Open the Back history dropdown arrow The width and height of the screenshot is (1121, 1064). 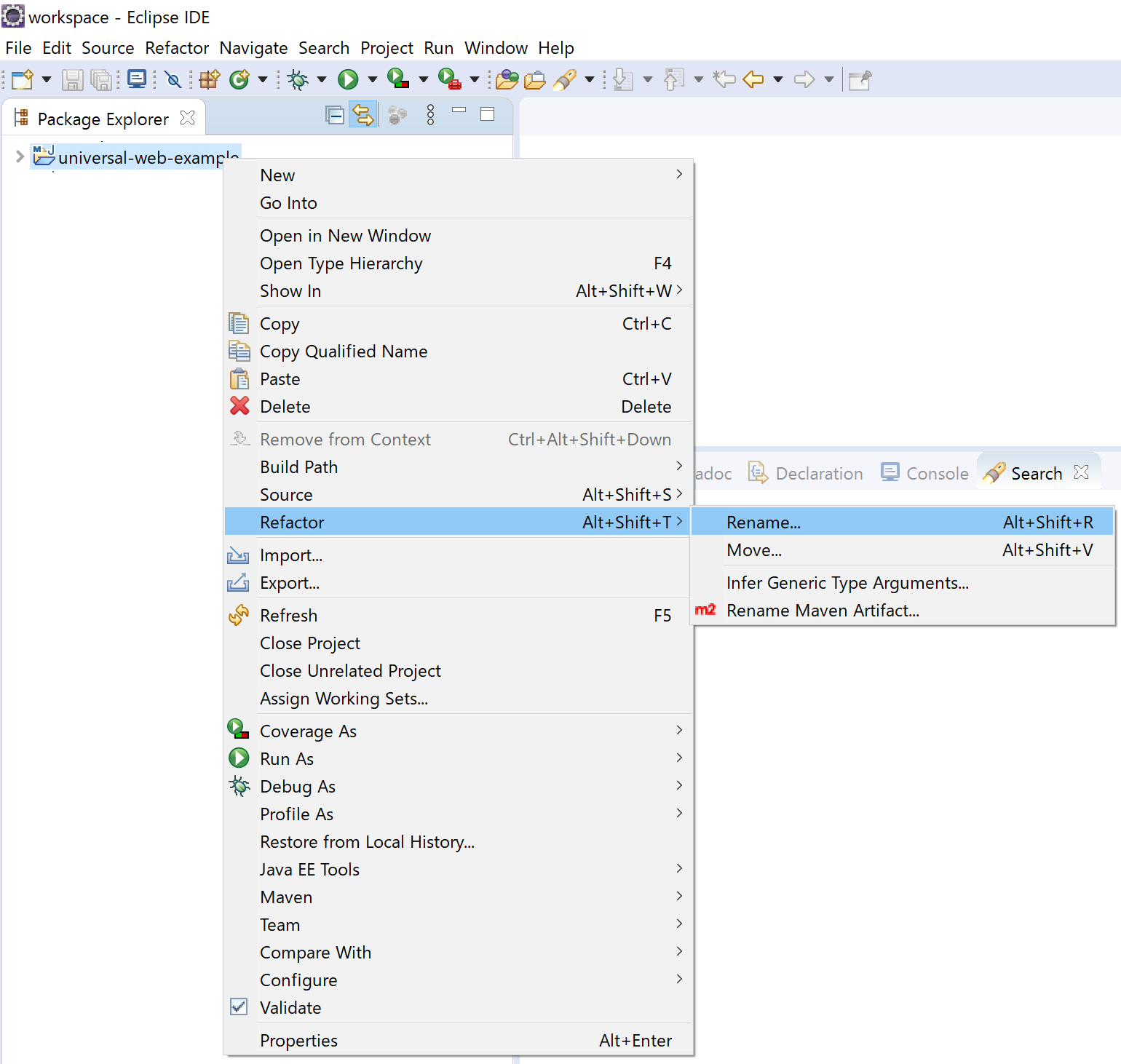pyautogui.click(x=778, y=79)
